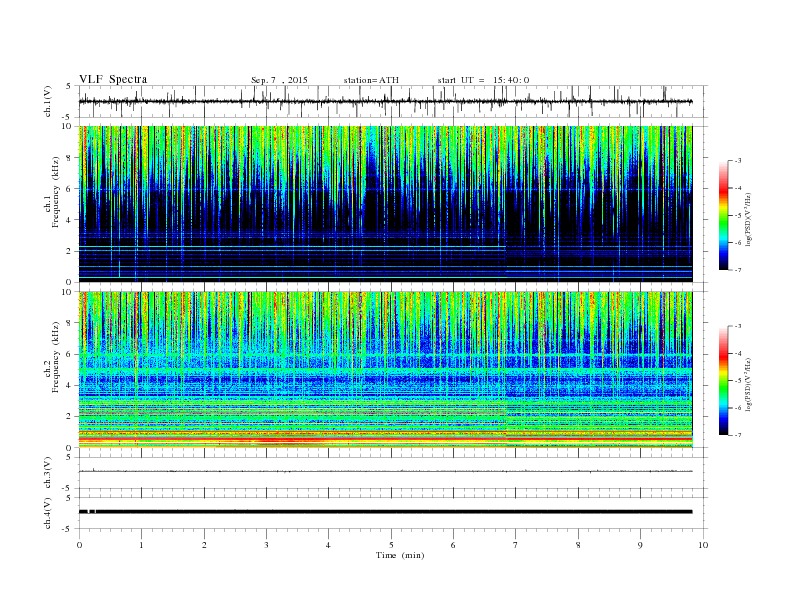
Task: Click the time axis tick label "5"
Action: click(x=391, y=545)
